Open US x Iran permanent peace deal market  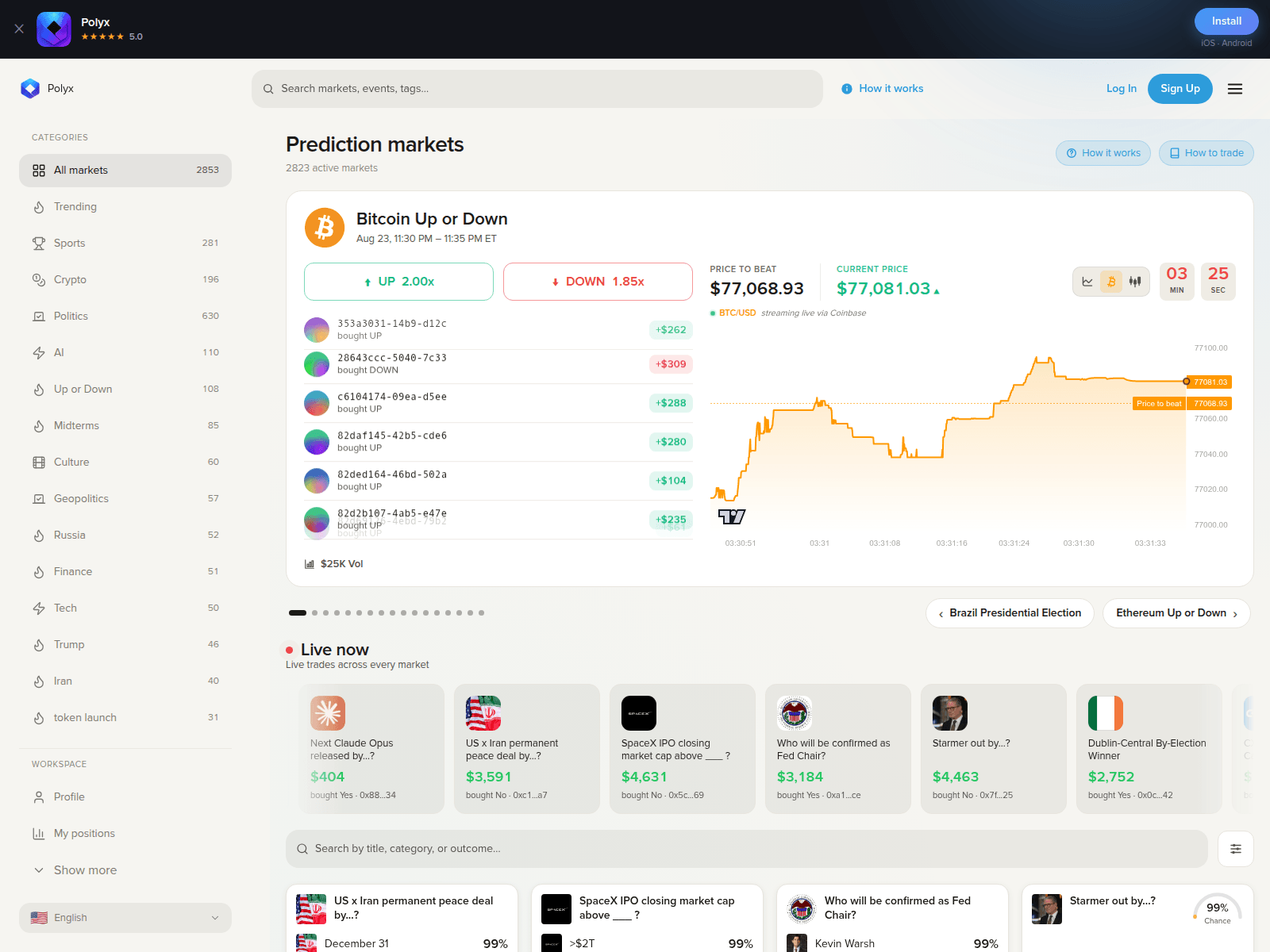[x=414, y=908]
